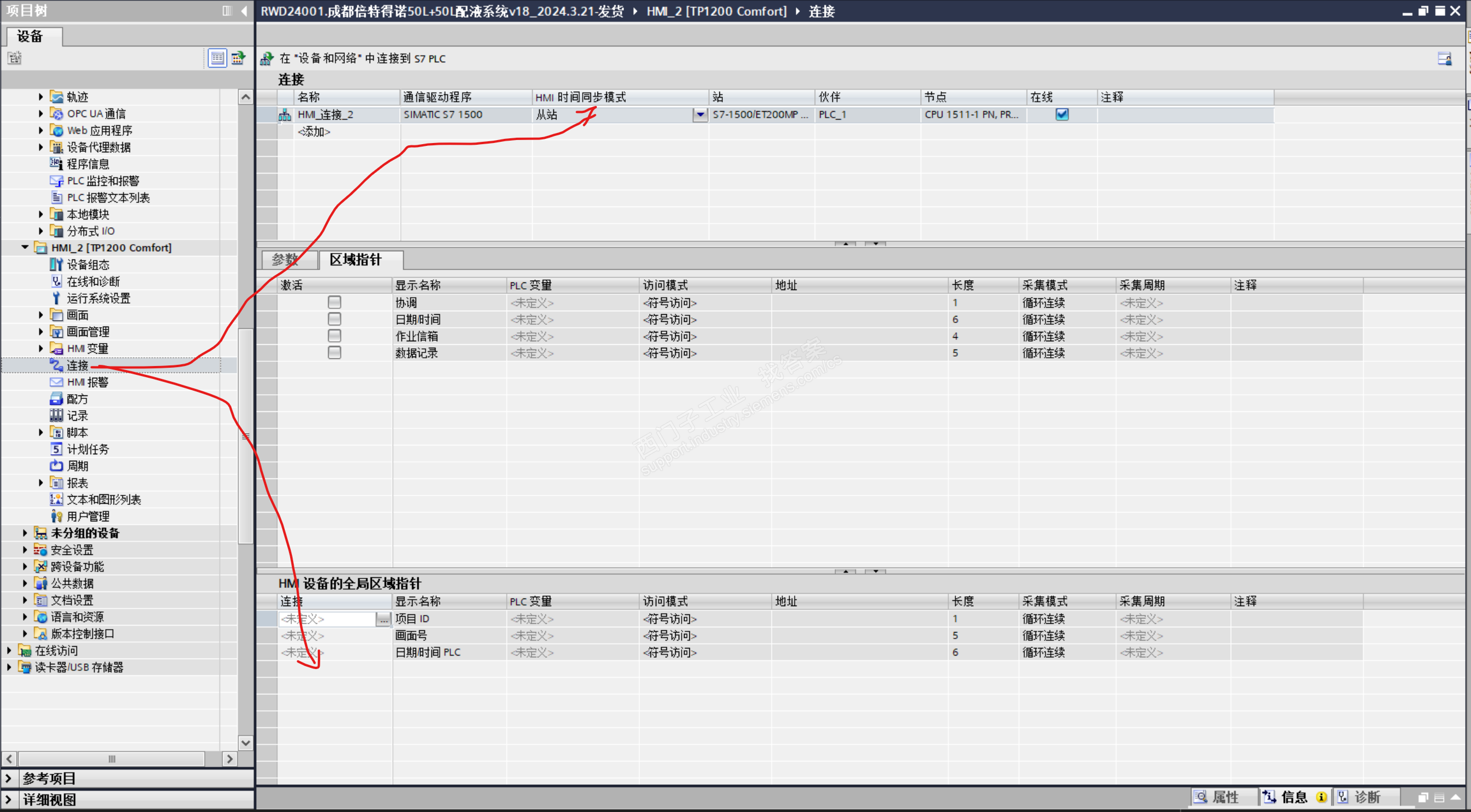The image size is (1471, 812).
Task: Enable the 协调 area pointer checkbox
Action: 334,302
